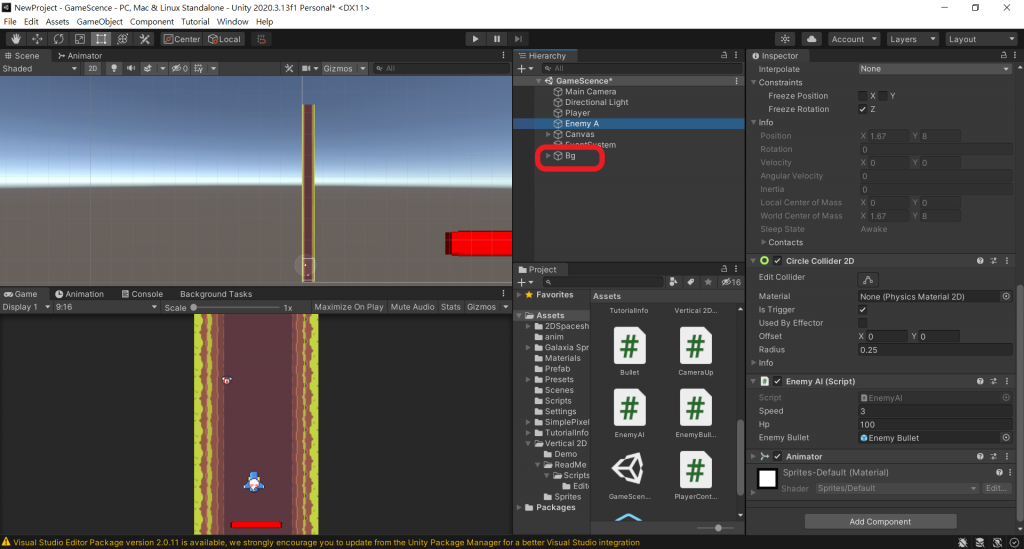Click the Step frame button
This screenshot has width=1024, height=549.
[519, 39]
